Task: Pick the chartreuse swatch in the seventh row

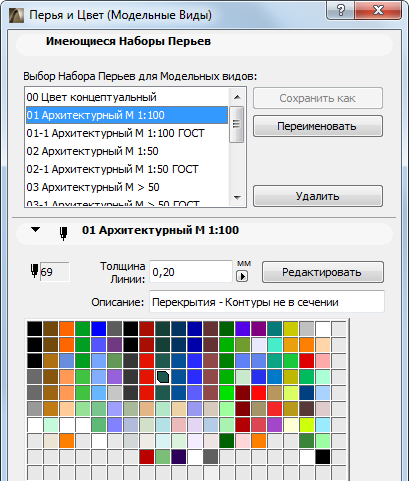Action: coord(307,425)
